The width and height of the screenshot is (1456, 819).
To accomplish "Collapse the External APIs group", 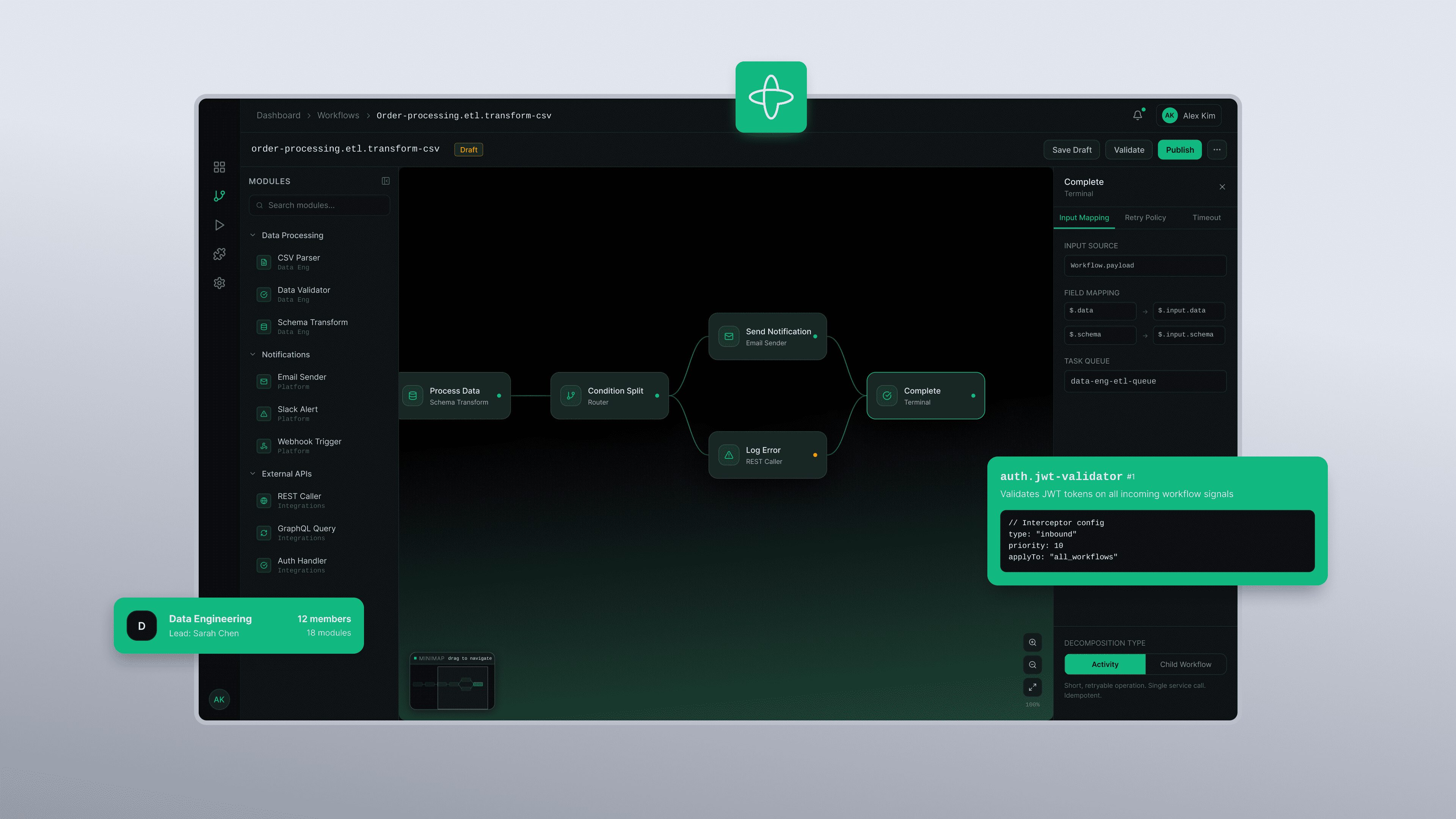I will click(253, 474).
